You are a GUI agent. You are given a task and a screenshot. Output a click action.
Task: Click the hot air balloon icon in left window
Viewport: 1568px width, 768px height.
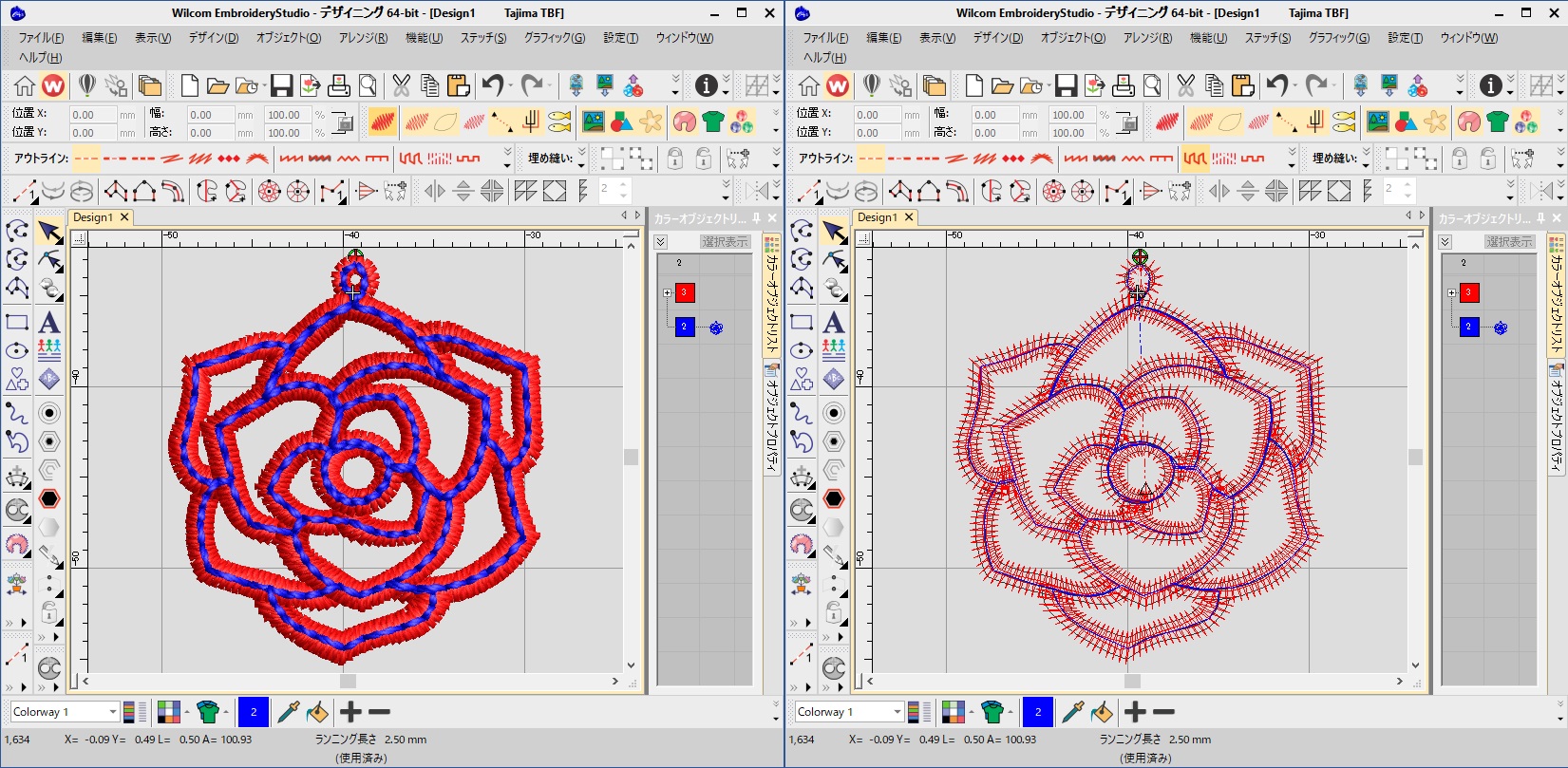(x=86, y=86)
